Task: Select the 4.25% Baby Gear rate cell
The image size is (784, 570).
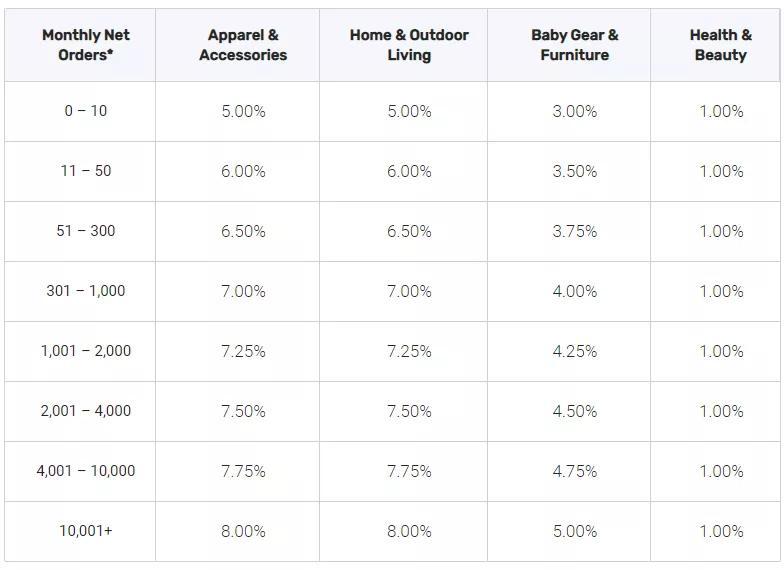Action: (574, 351)
